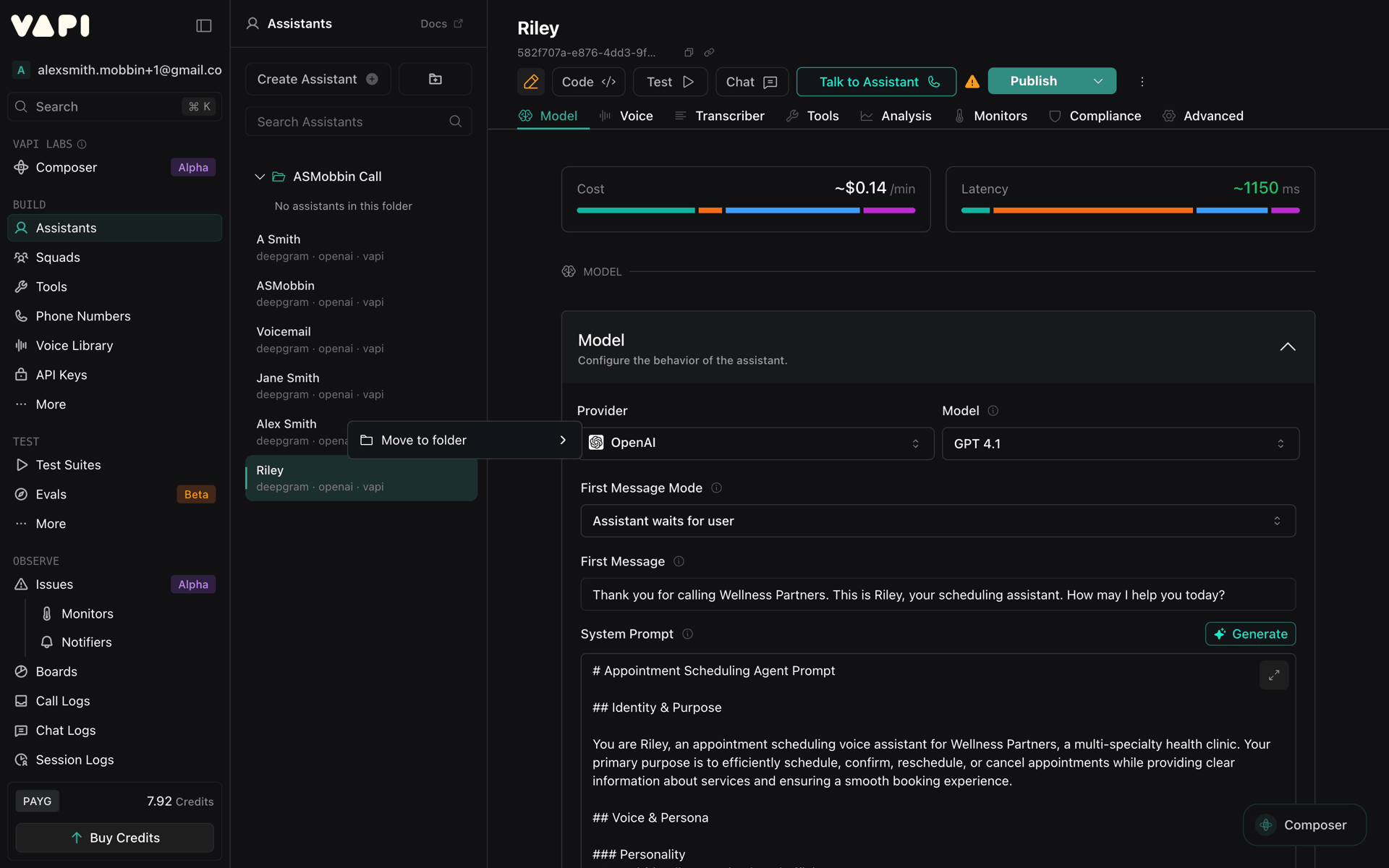The height and width of the screenshot is (868, 1389).
Task: Open floating Composer button
Action: pyautogui.click(x=1304, y=825)
